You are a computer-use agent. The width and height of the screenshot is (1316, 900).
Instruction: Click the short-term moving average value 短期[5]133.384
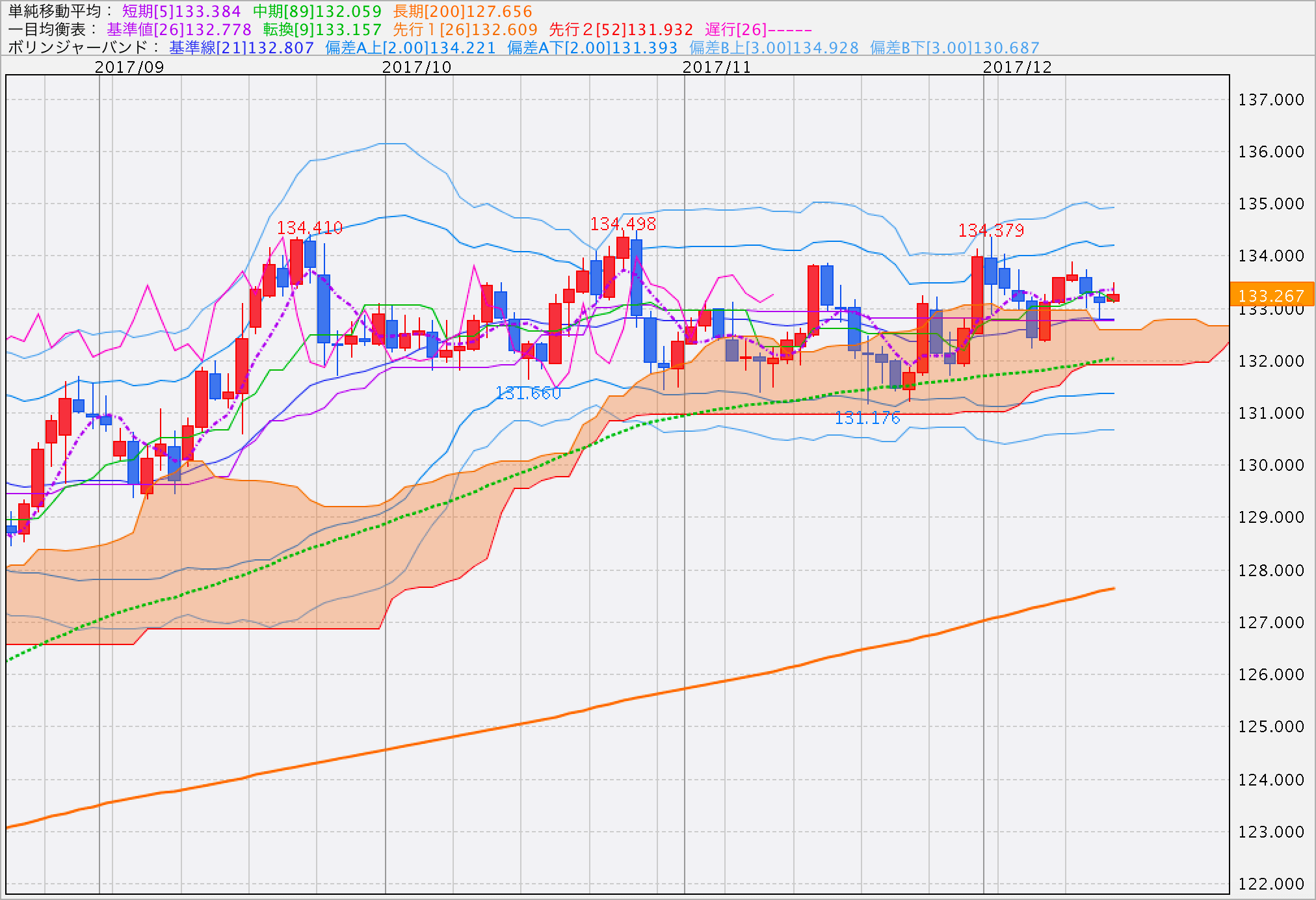pyautogui.click(x=181, y=11)
